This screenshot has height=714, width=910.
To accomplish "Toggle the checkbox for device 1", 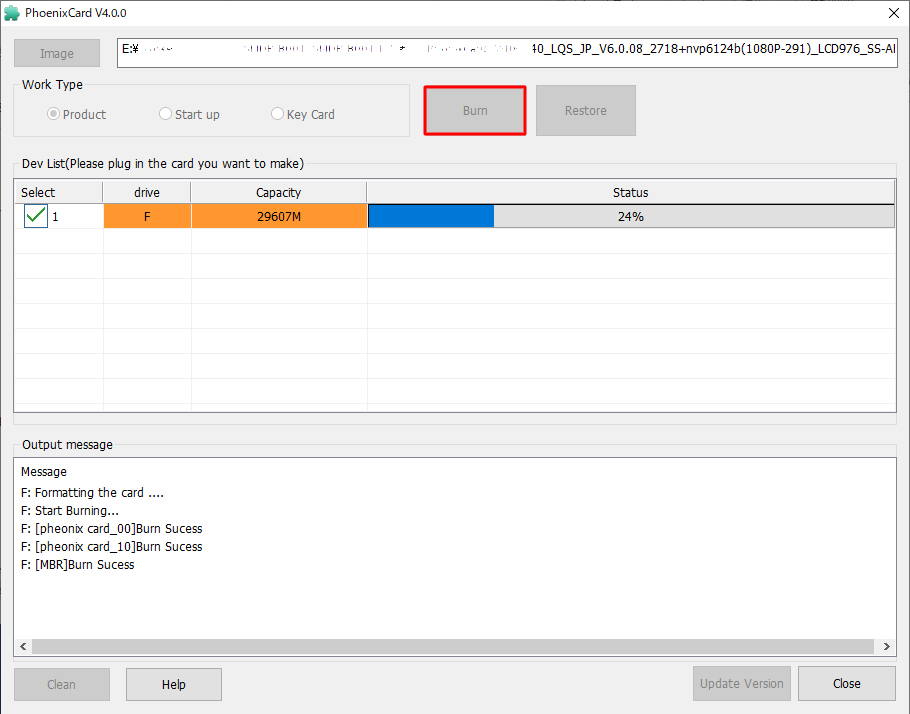I will [36, 216].
